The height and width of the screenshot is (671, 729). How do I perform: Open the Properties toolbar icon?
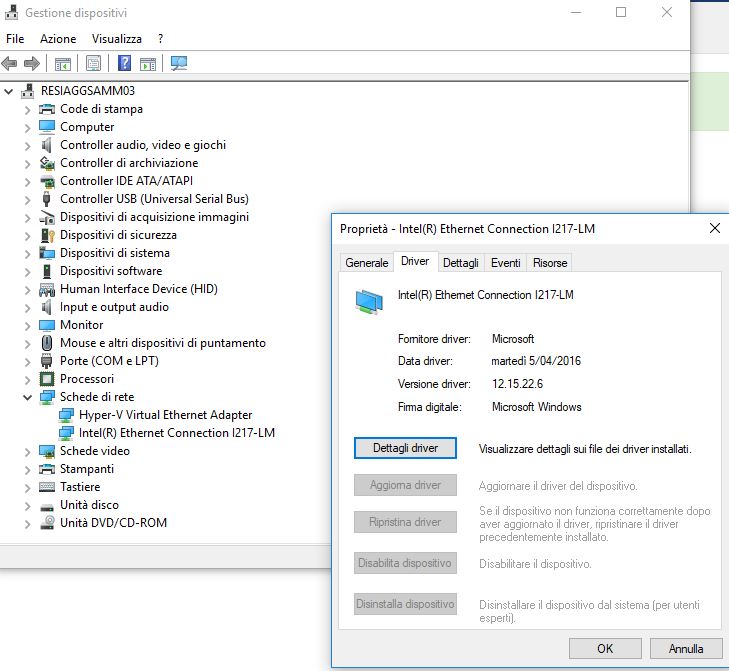click(x=93, y=64)
